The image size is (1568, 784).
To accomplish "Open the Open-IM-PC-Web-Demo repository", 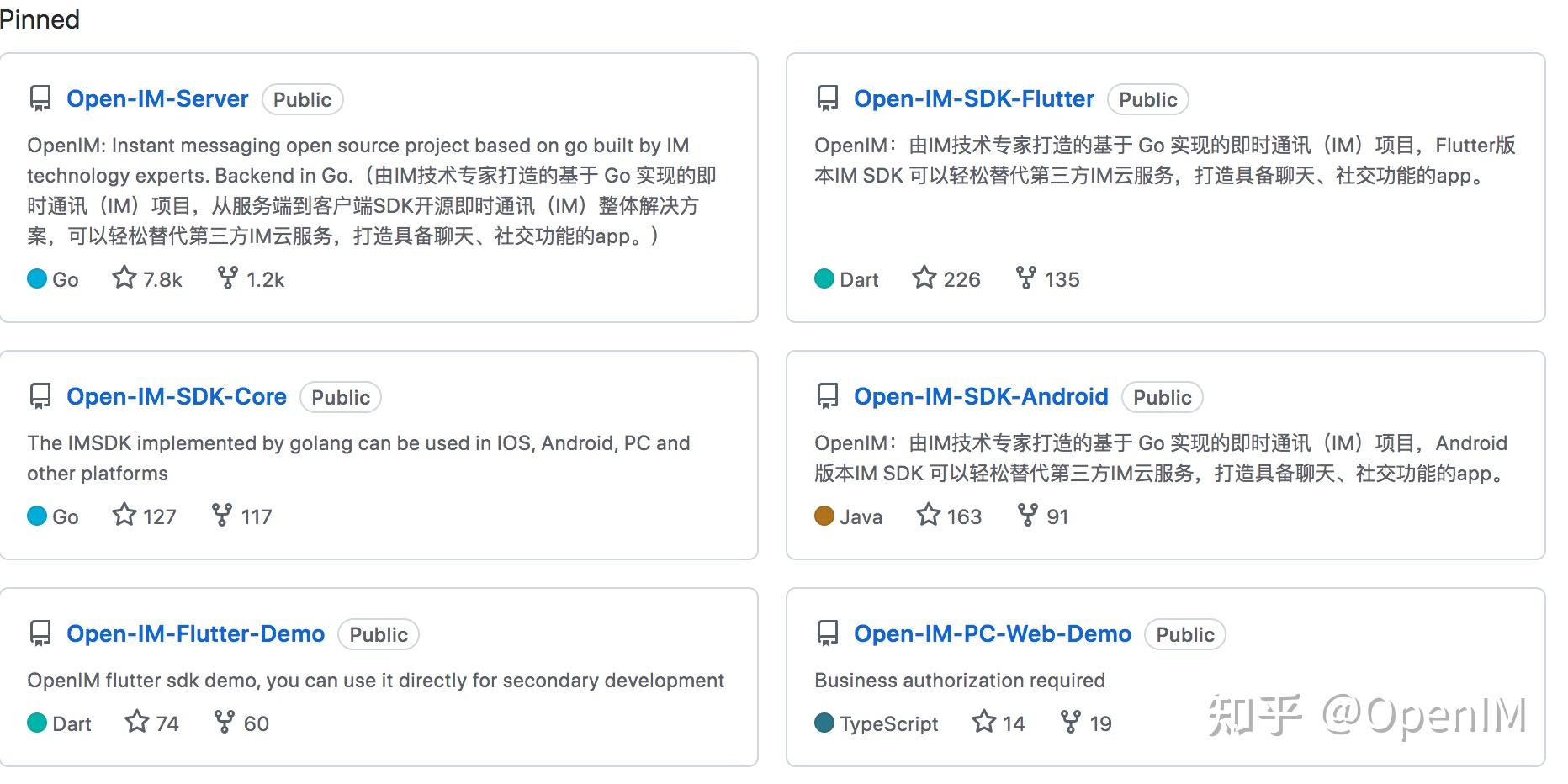I will click(x=993, y=633).
